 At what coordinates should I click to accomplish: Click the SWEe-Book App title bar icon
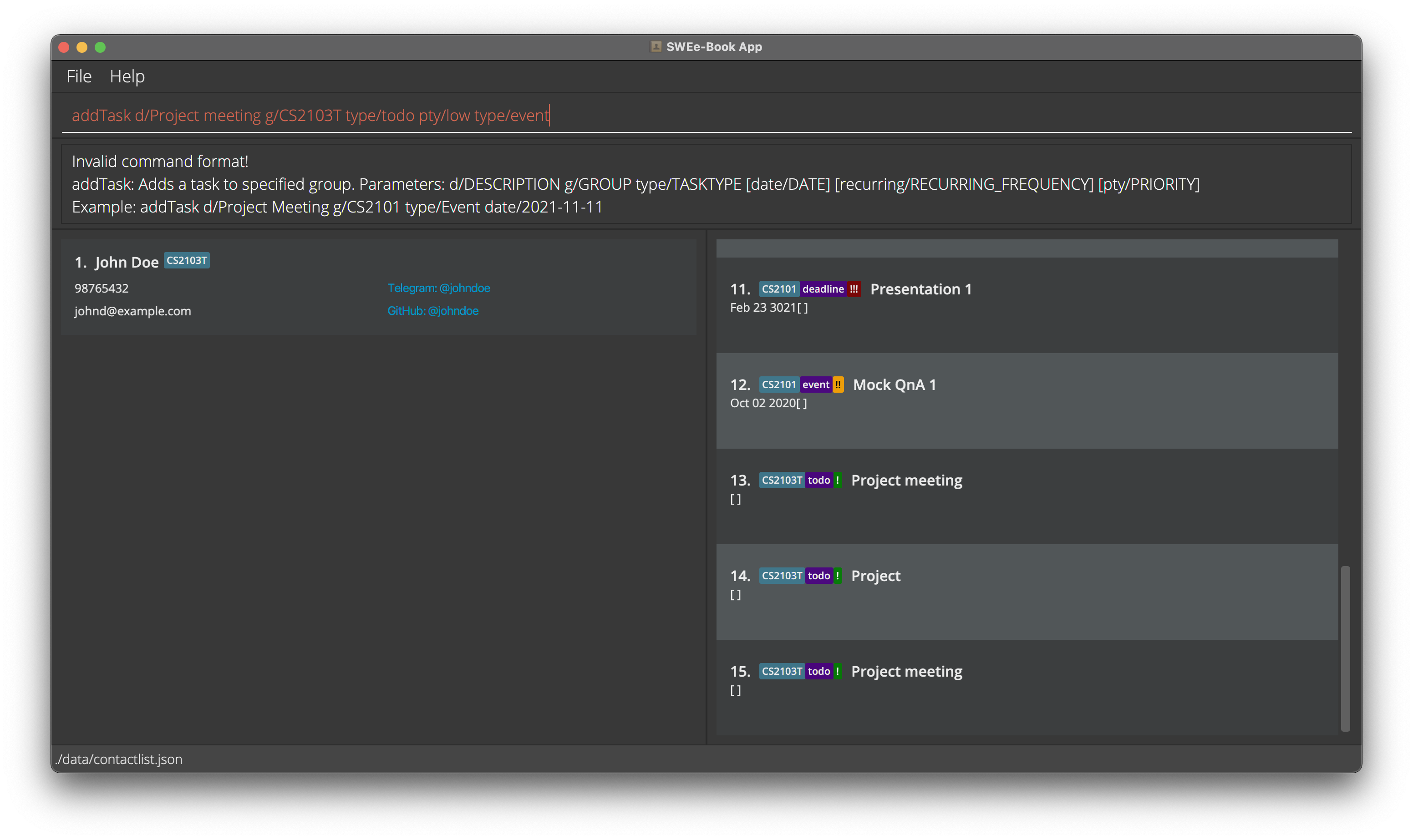coord(656,46)
